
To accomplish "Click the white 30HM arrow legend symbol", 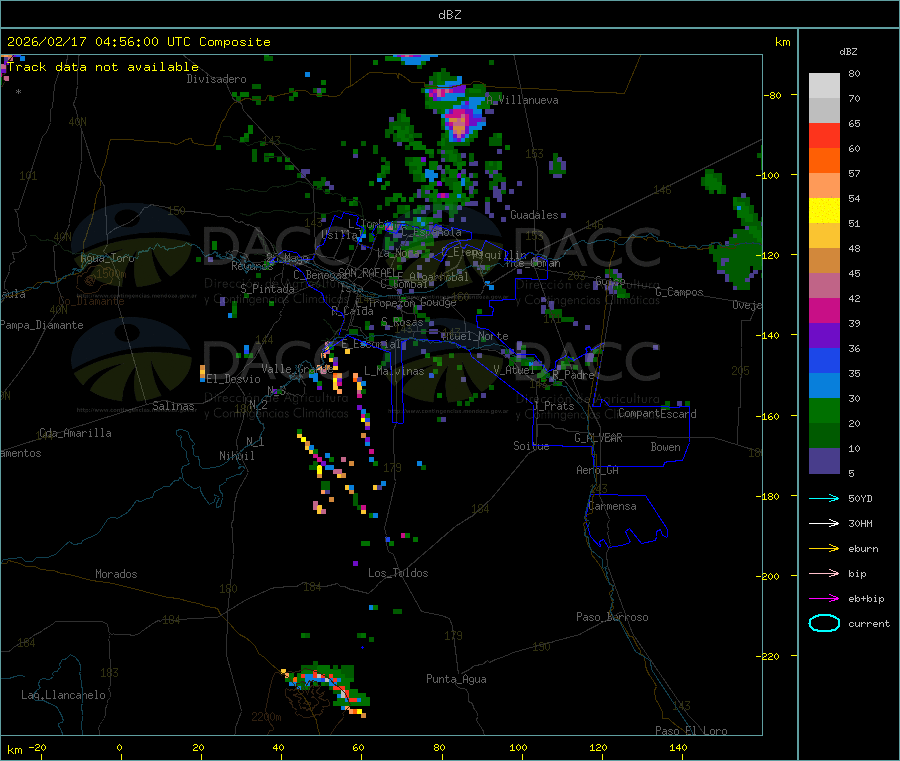I will 824,523.
